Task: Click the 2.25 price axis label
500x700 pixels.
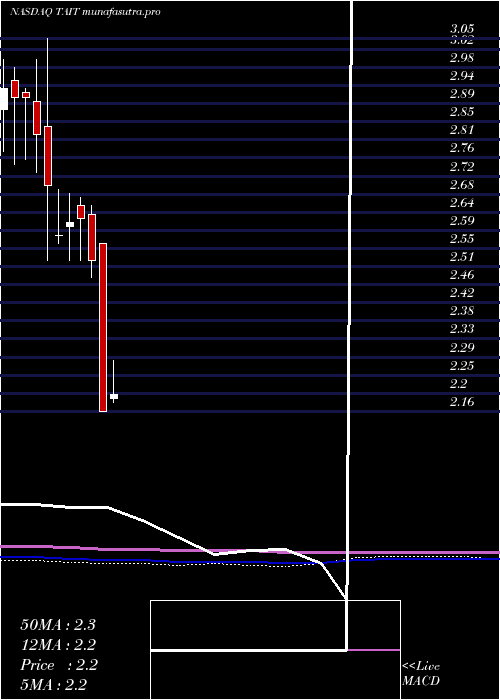Action: pyautogui.click(x=462, y=366)
